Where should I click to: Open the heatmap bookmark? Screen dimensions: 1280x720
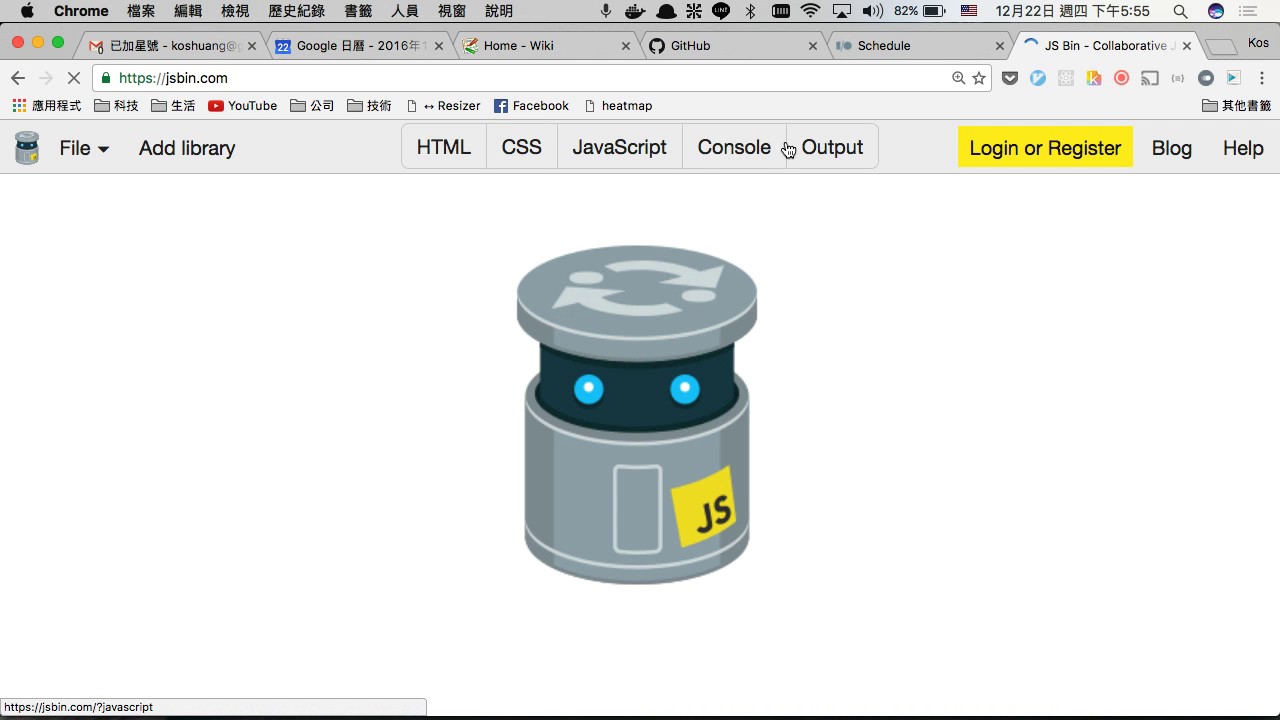coord(618,106)
